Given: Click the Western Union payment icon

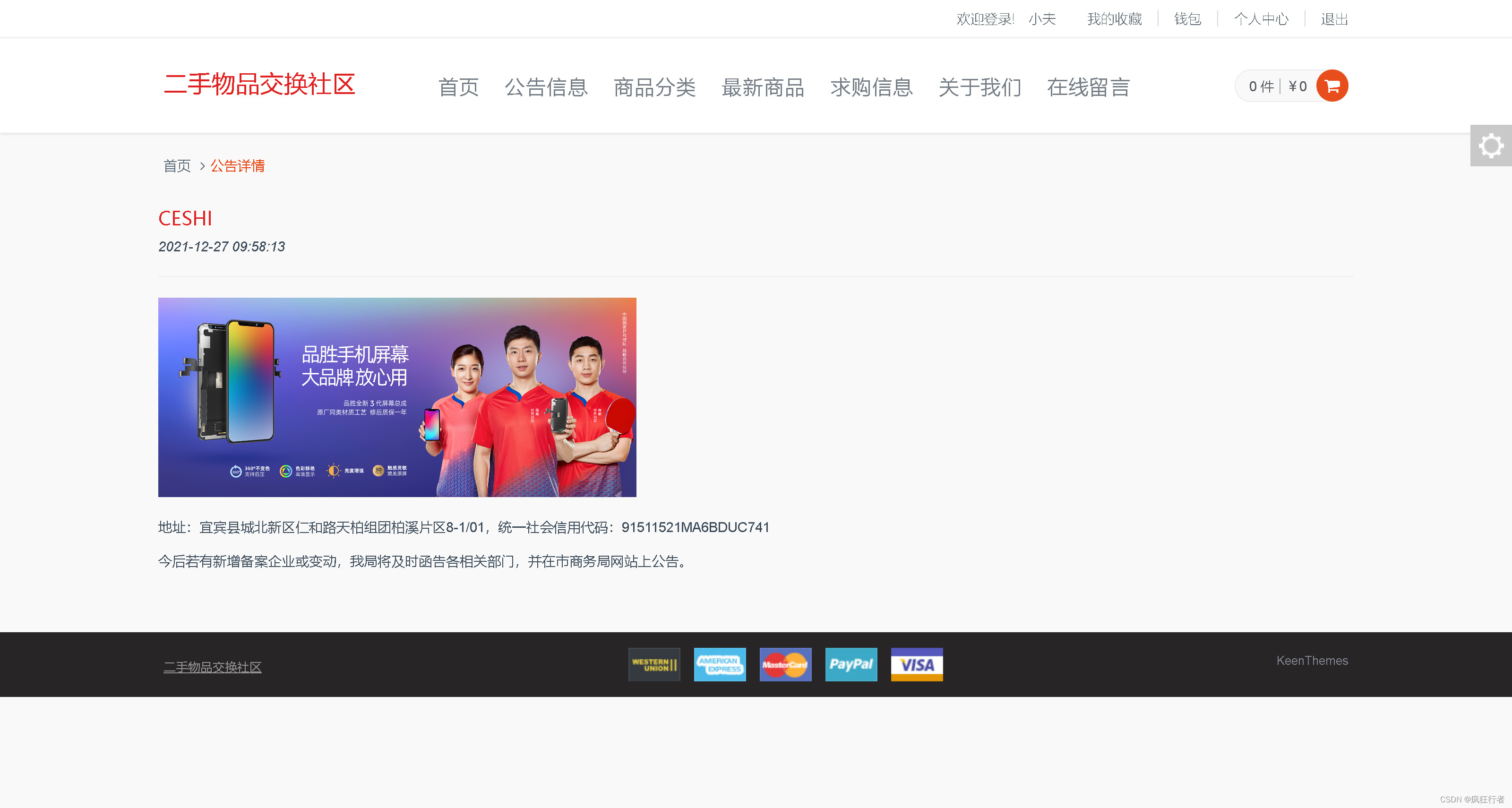Looking at the screenshot, I should (653, 665).
